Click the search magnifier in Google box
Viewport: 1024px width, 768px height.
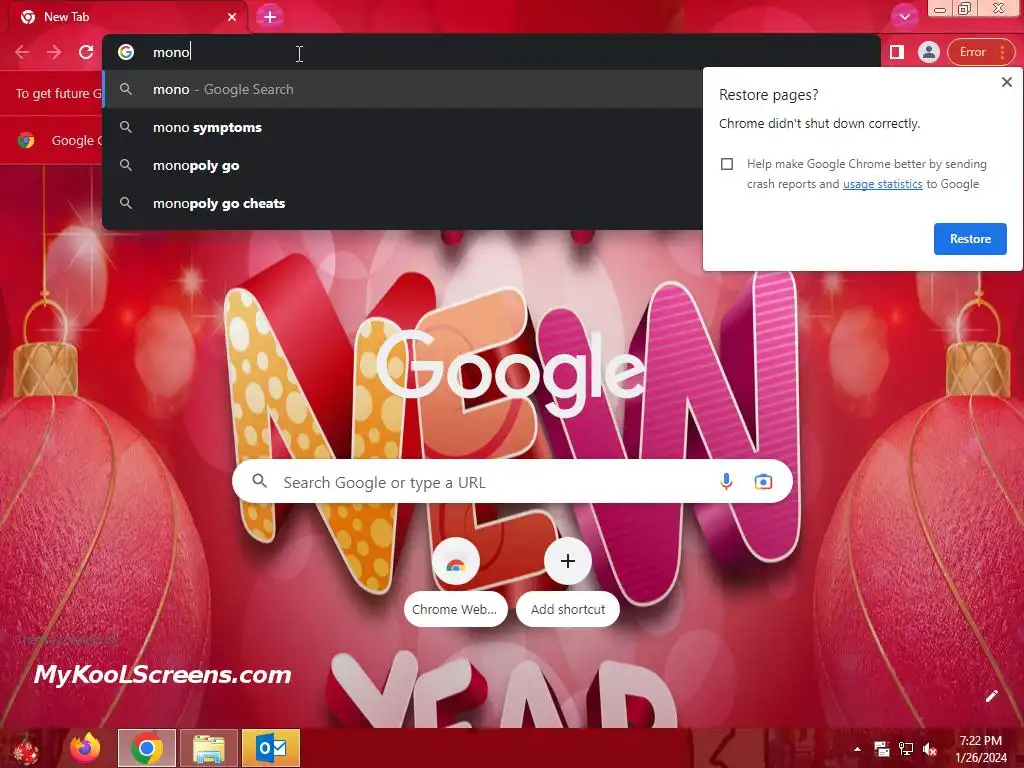pyautogui.click(x=259, y=481)
